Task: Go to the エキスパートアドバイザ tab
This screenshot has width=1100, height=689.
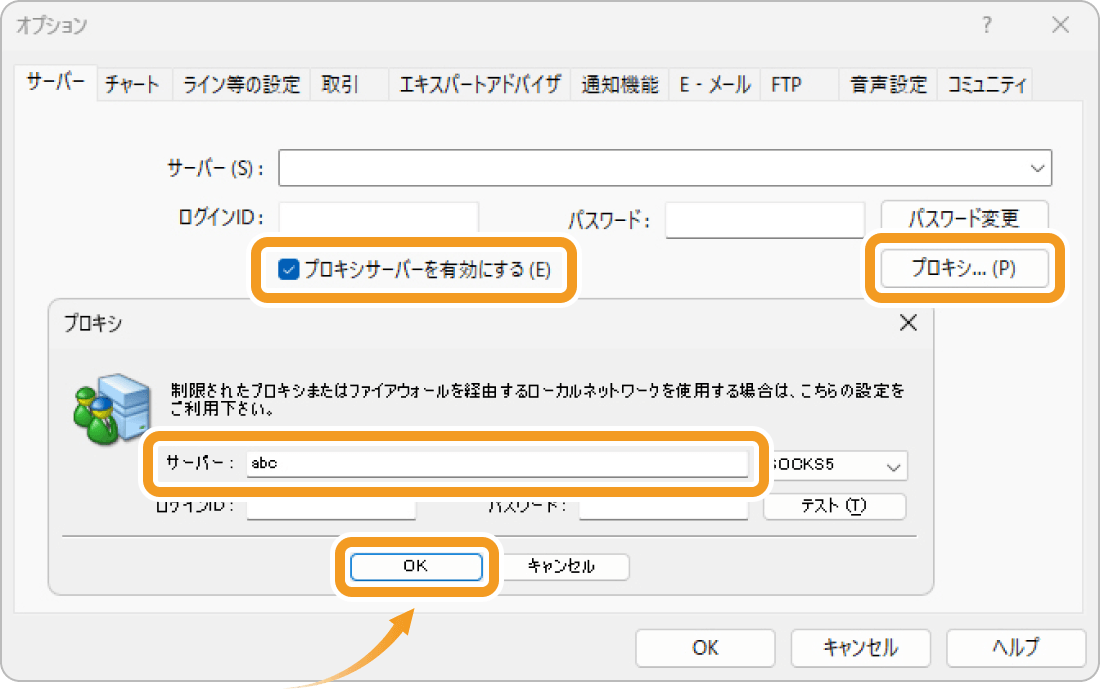Action: (x=480, y=85)
